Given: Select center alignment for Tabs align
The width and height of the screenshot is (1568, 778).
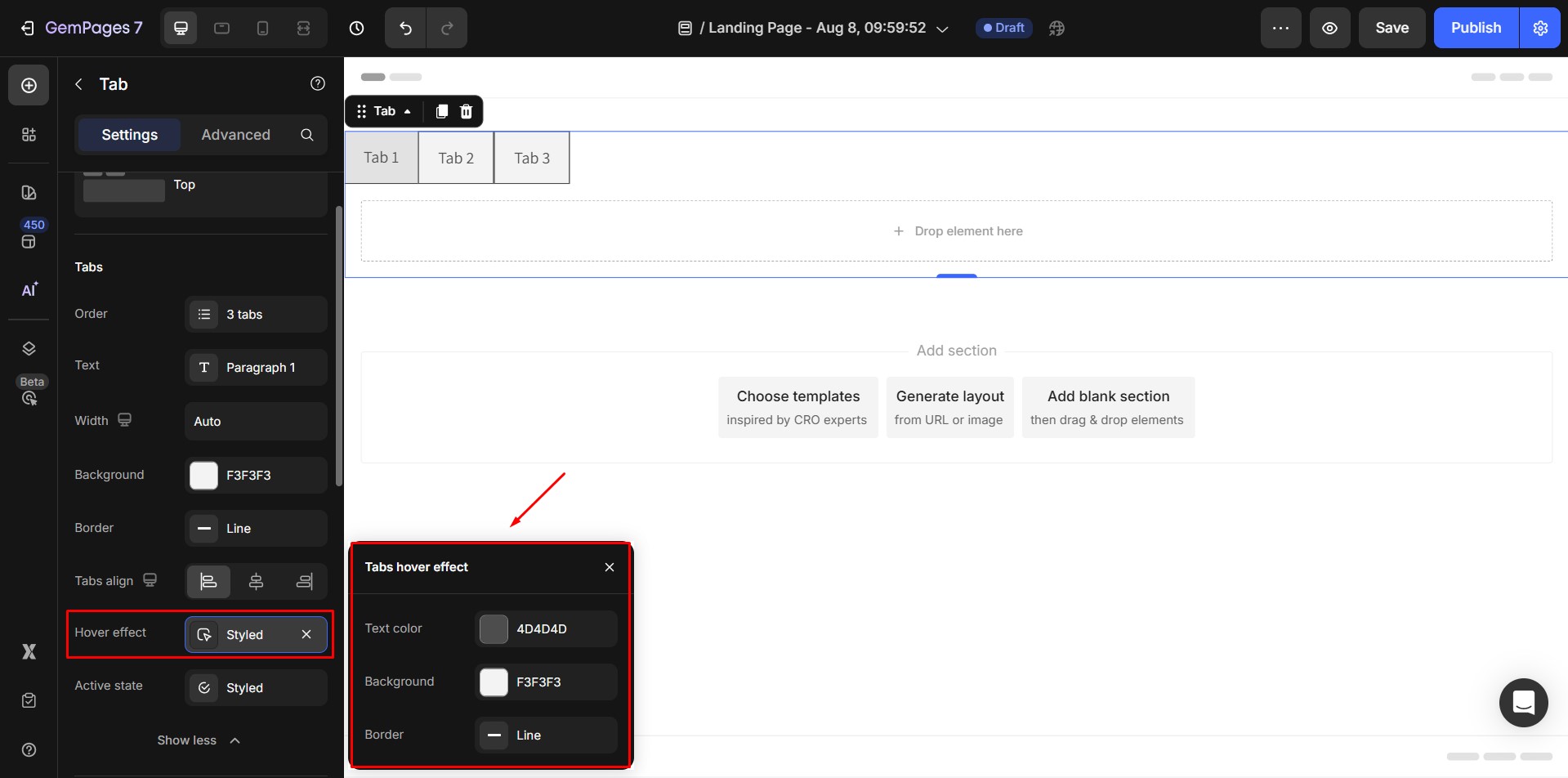Looking at the screenshot, I should [x=256, y=581].
